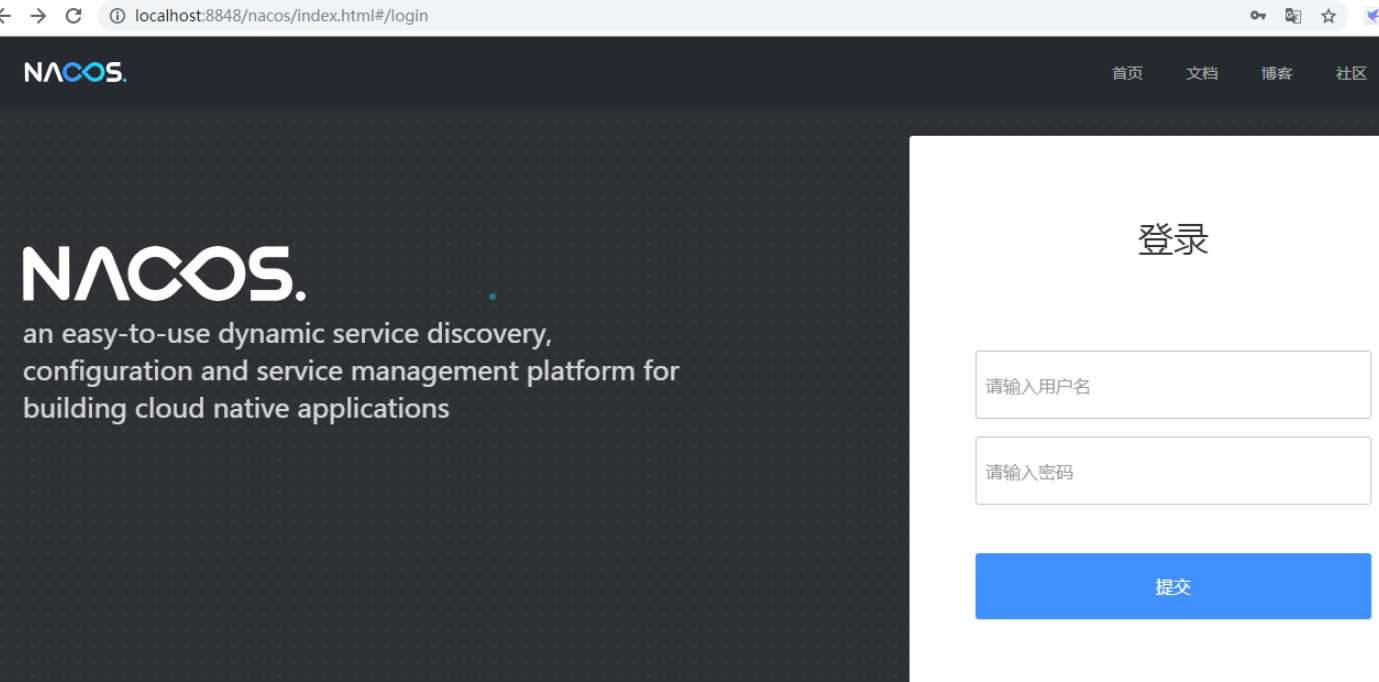Open 社区 in the top navigation

(x=1351, y=73)
